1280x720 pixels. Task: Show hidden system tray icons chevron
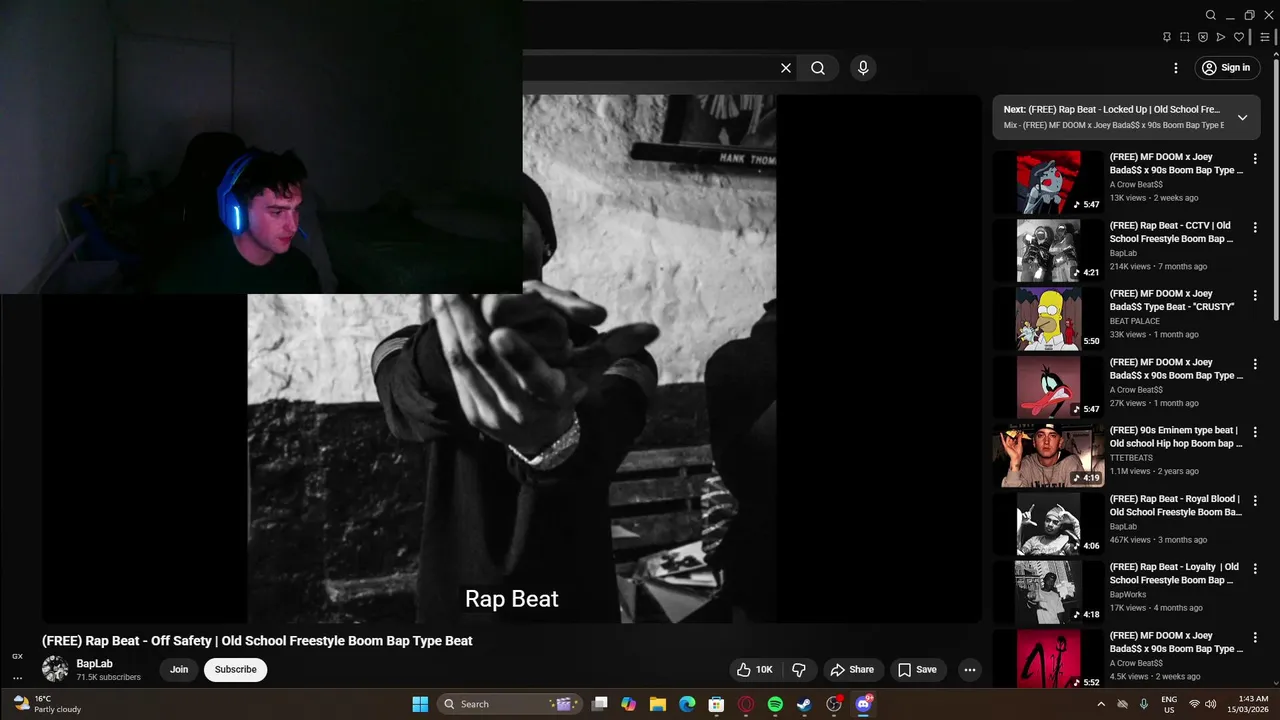(x=1101, y=704)
